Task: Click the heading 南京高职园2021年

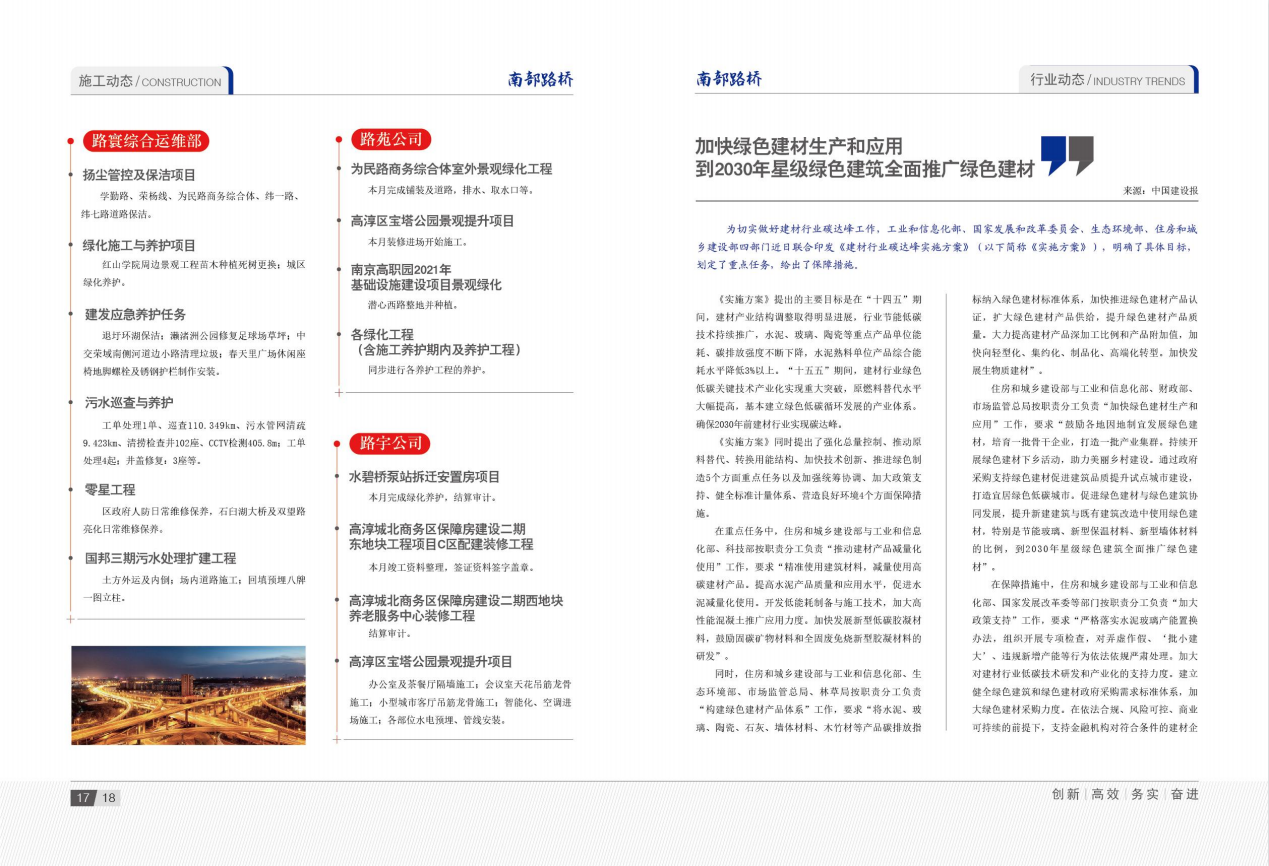Action: 401,270
